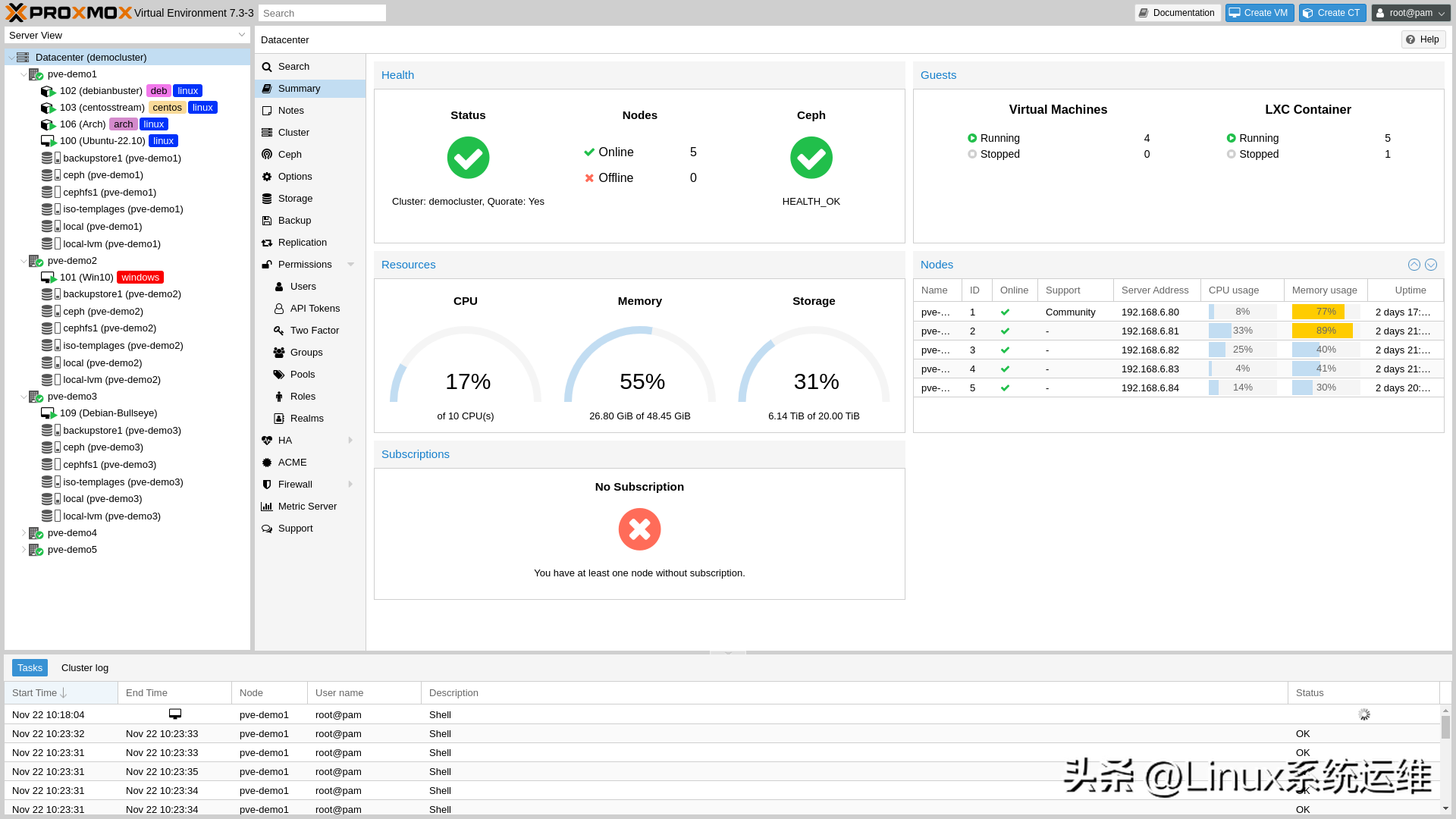Click the Realms address-book icon
The height and width of the screenshot is (819, 1456).
[x=279, y=419]
